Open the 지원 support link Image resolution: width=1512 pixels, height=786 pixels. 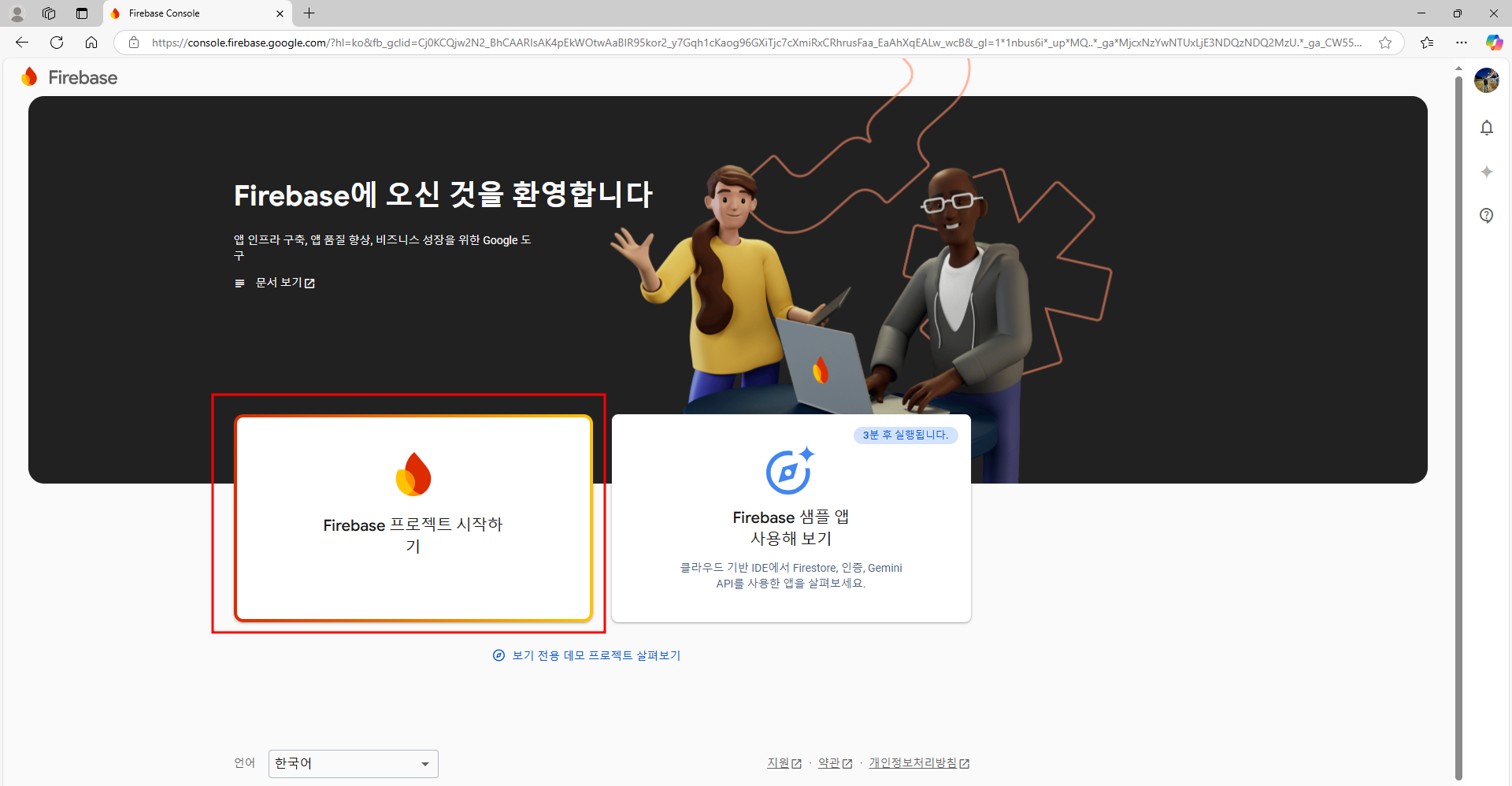(784, 763)
